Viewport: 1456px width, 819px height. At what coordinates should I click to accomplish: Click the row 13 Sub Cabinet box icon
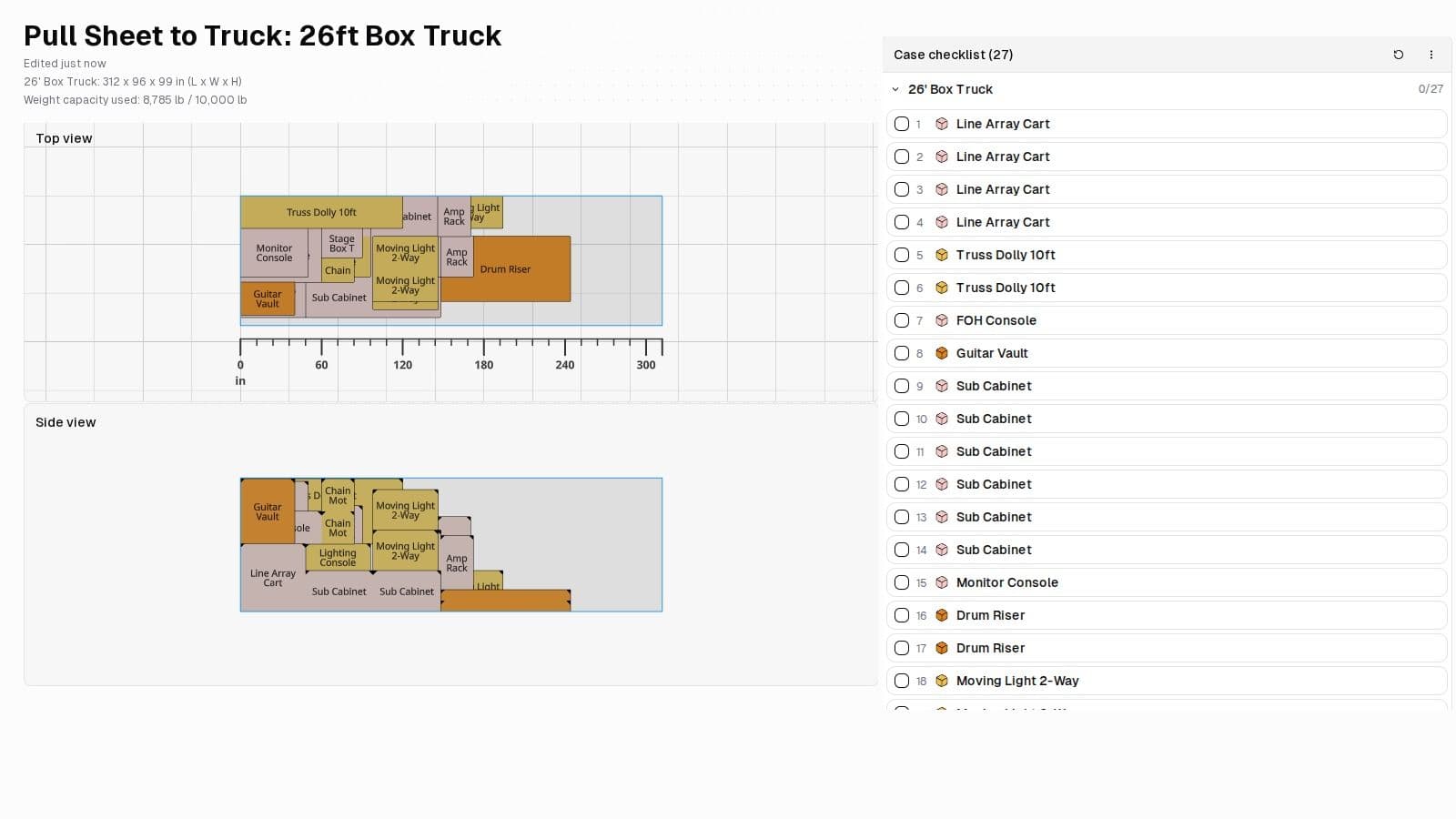click(942, 517)
